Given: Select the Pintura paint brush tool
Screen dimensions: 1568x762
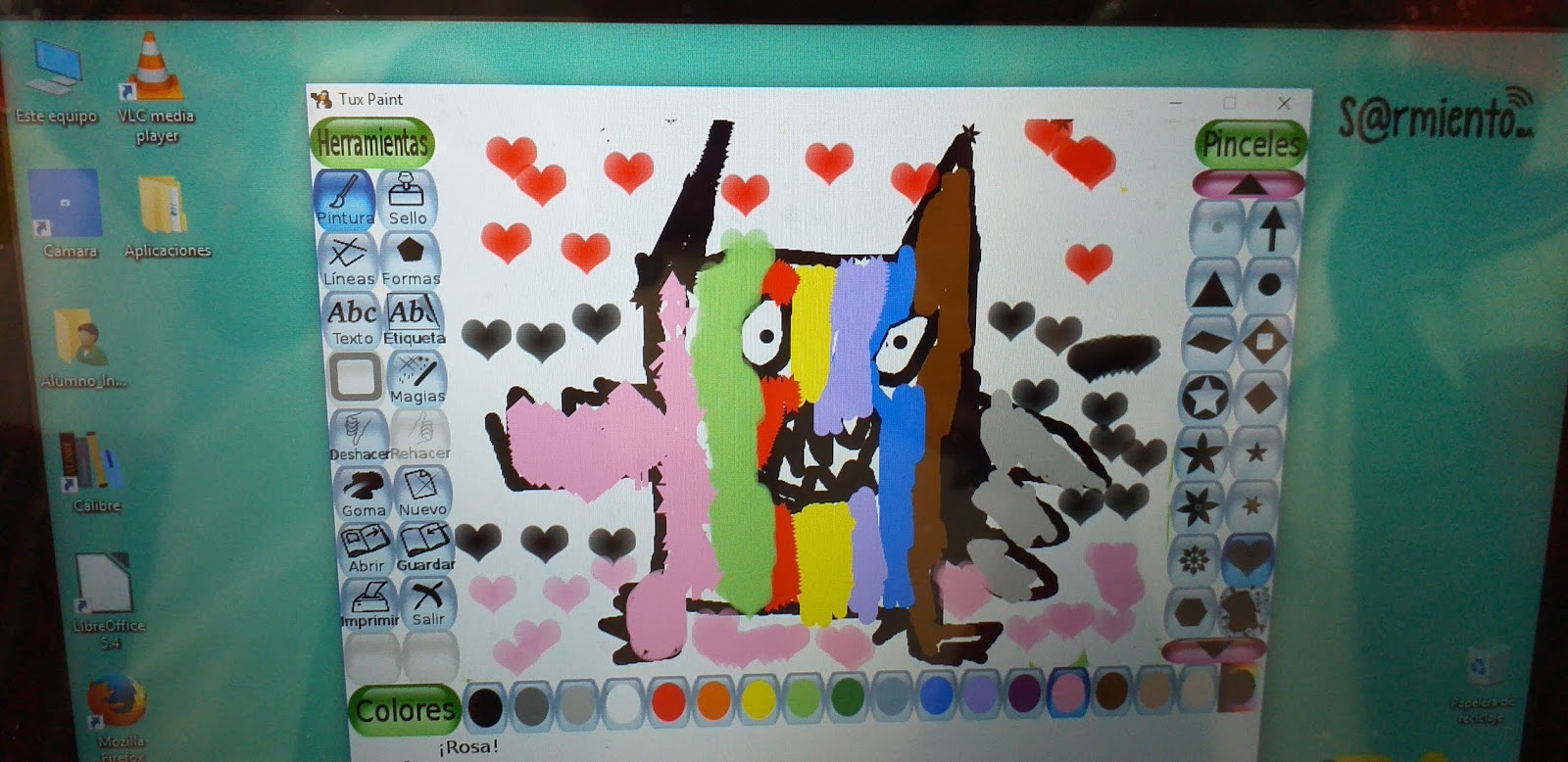Looking at the screenshot, I should (x=345, y=199).
